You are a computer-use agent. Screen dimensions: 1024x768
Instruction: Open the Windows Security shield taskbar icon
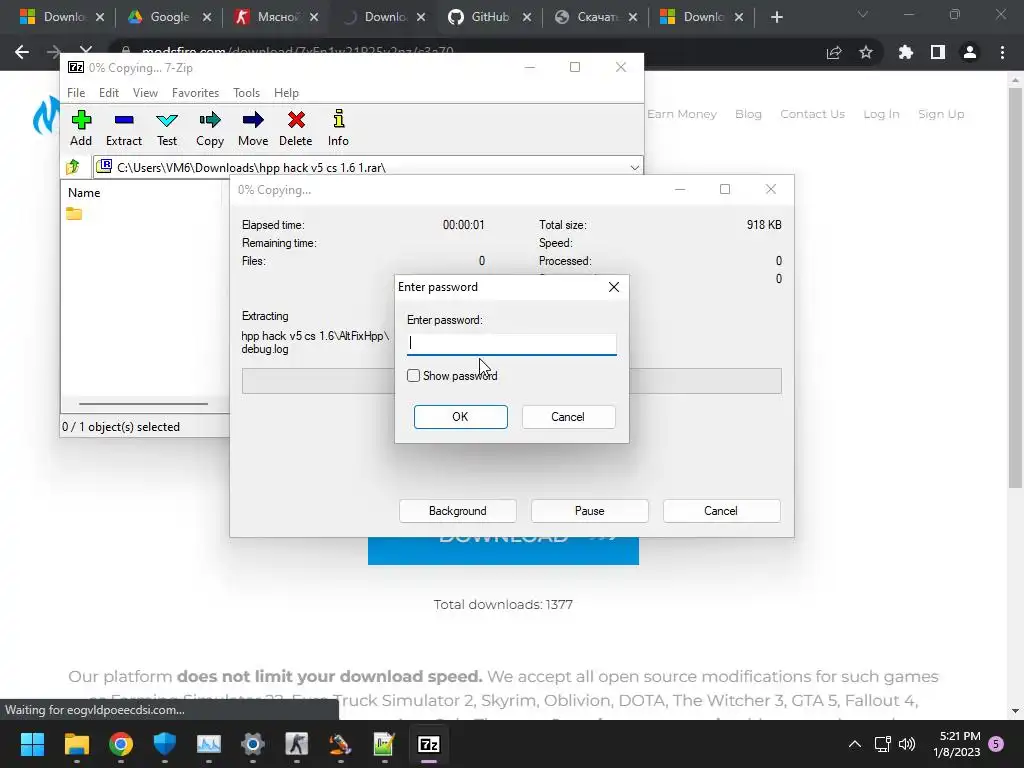pyautogui.click(x=165, y=744)
